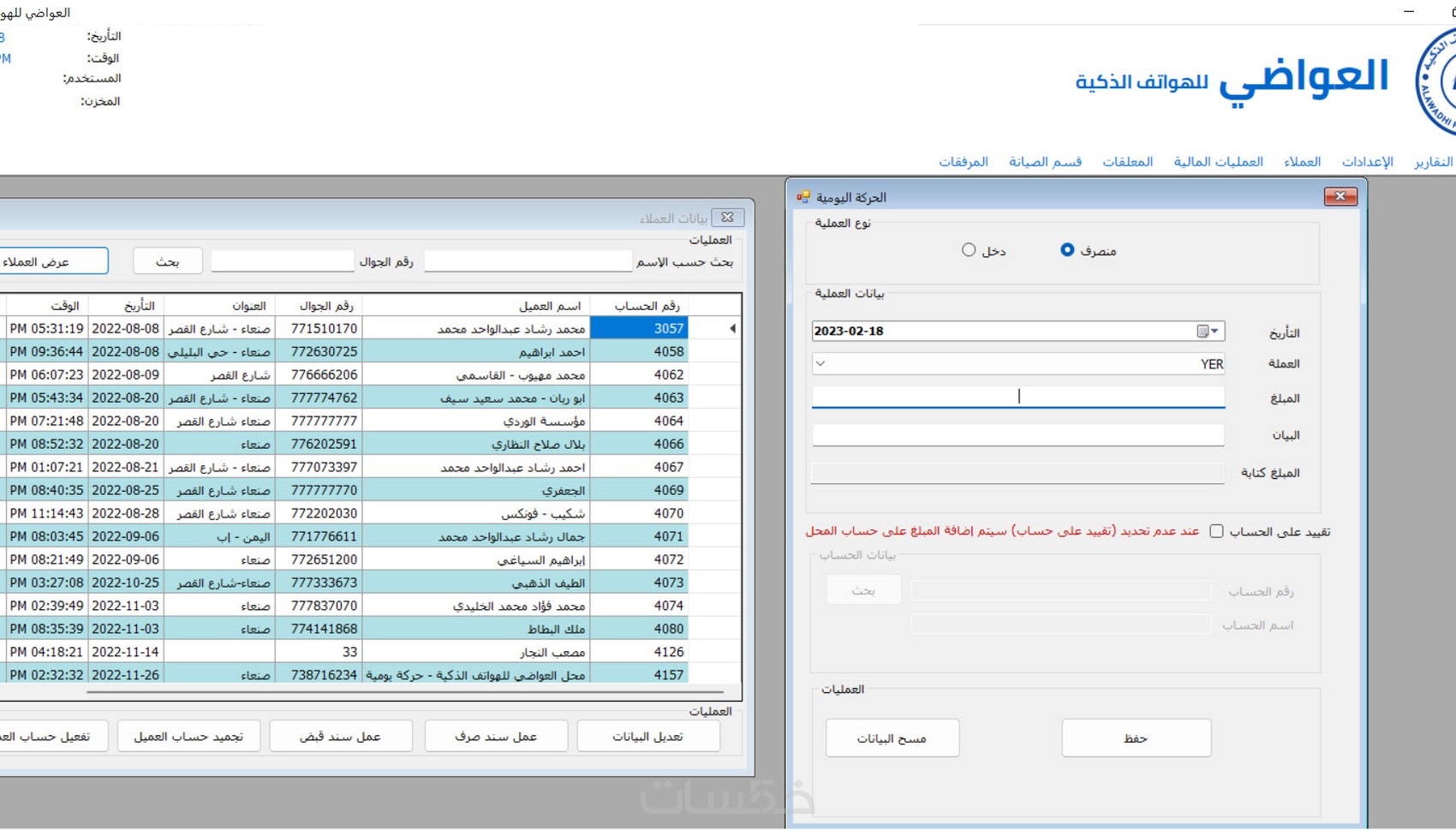Open العمليات المالية menu

1219,162
